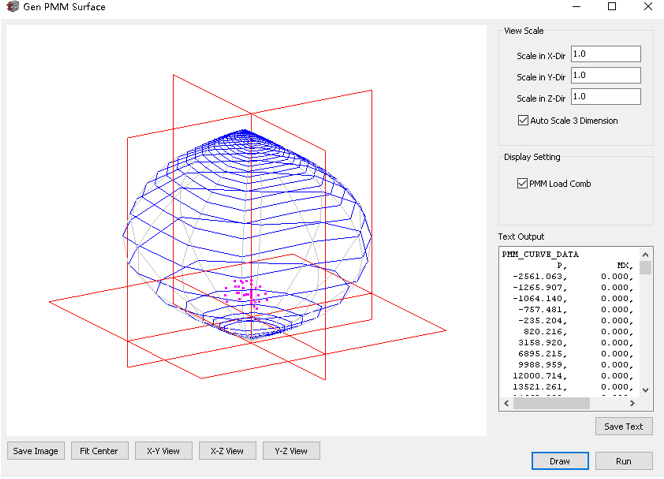Screen dimensions: 664x479
Task: Minimize the Gen PMM Surface window
Action: coord(576,6)
